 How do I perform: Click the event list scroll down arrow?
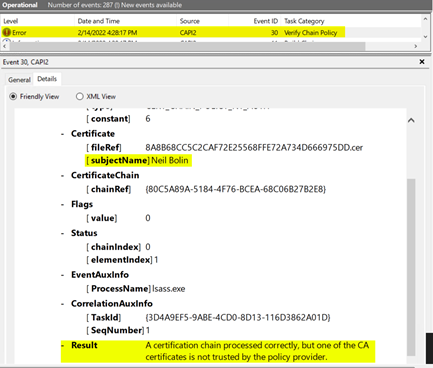coord(425,37)
